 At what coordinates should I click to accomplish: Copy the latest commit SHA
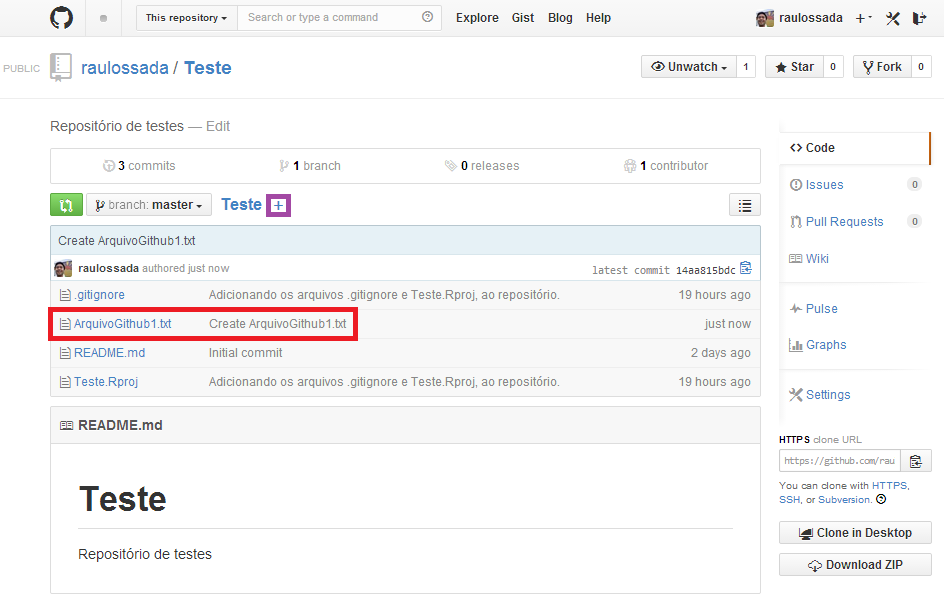(746, 268)
